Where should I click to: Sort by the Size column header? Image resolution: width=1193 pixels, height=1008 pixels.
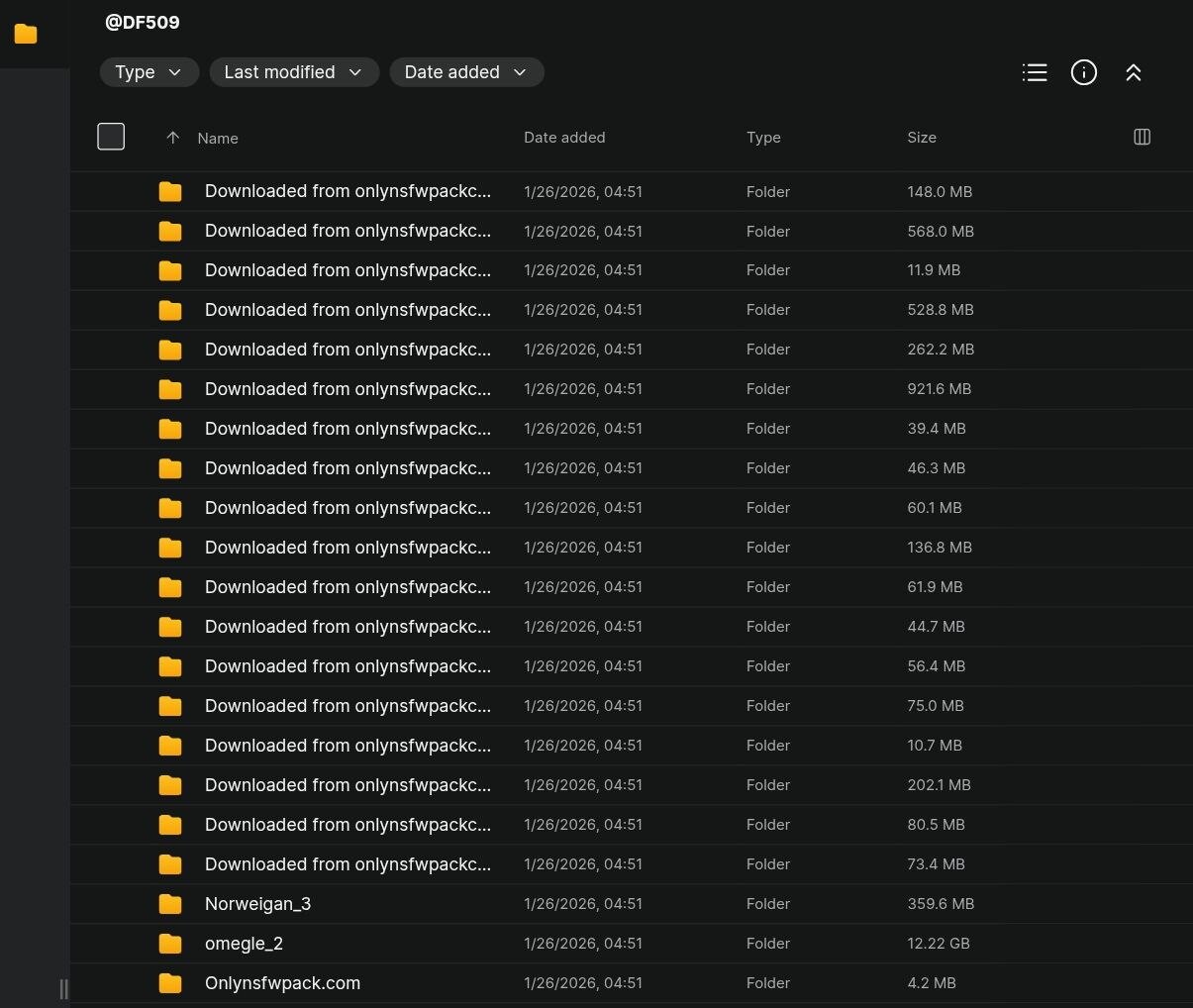click(x=921, y=138)
